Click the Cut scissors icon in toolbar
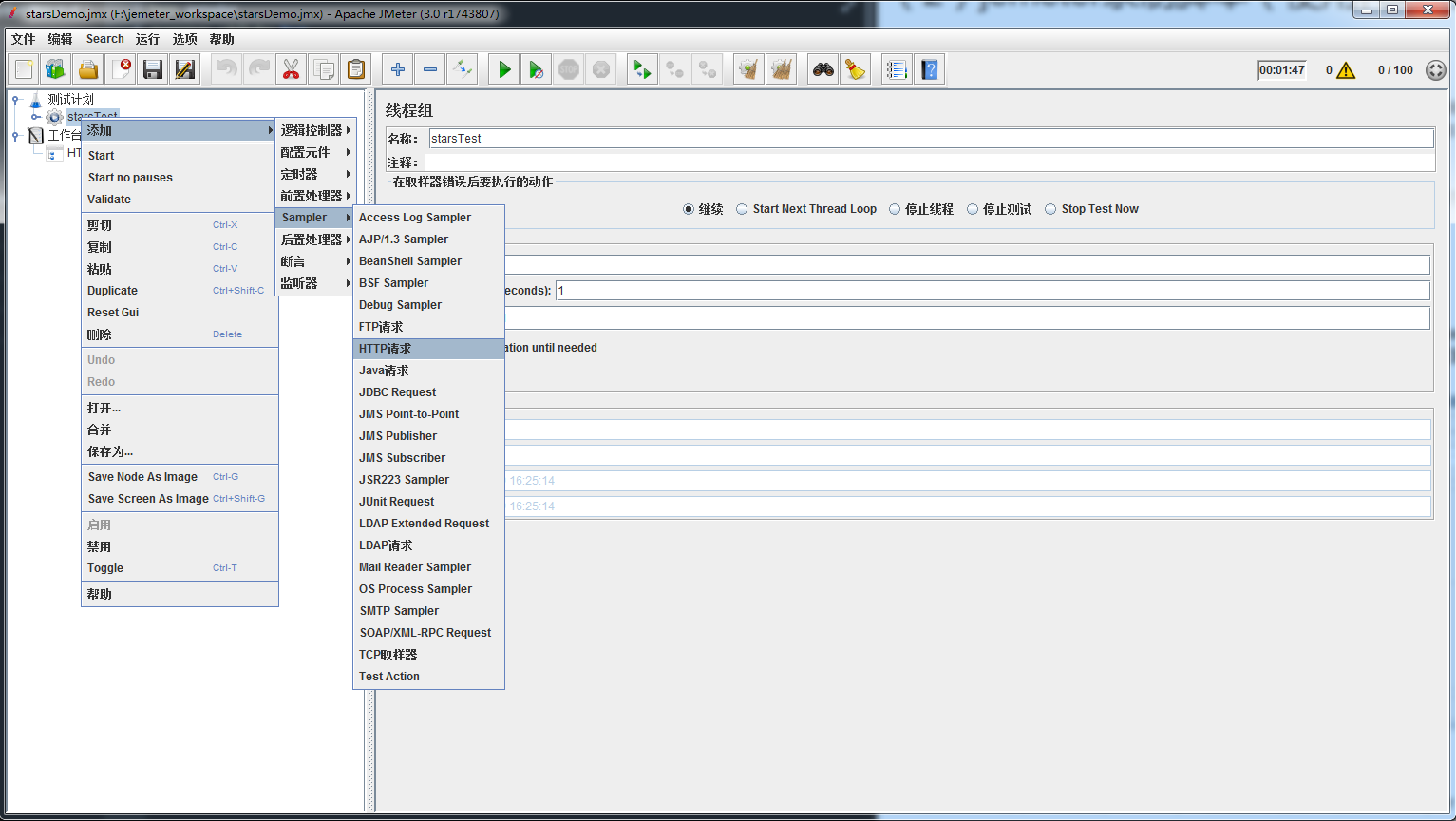The image size is (1456, 821). 292,69
